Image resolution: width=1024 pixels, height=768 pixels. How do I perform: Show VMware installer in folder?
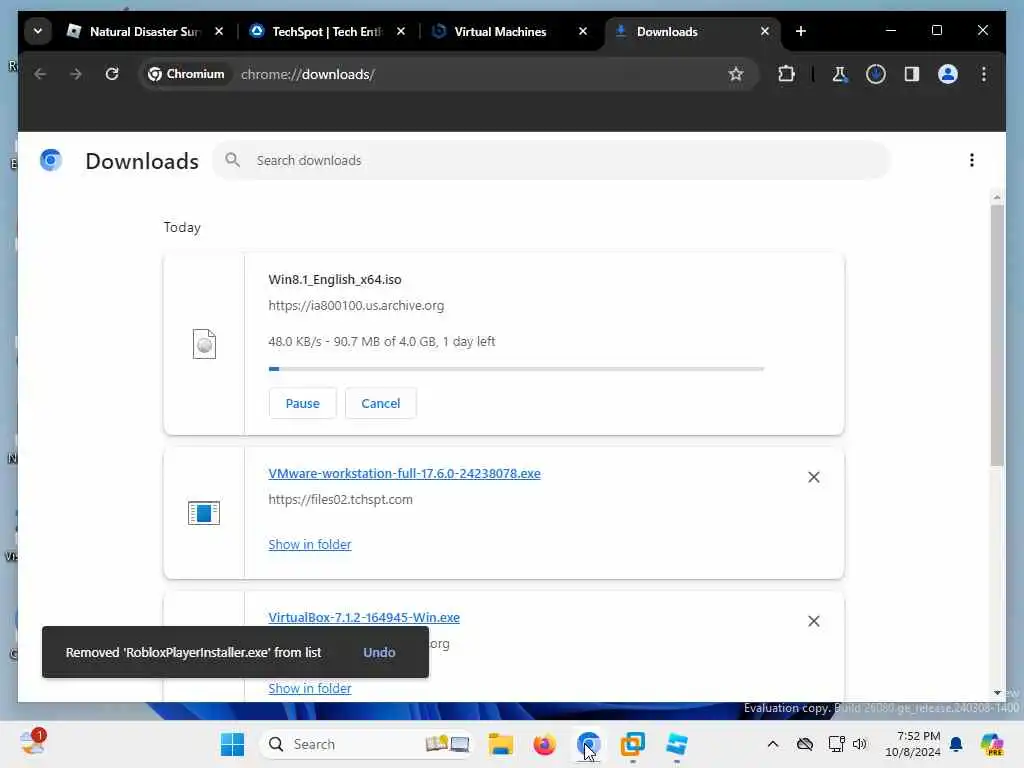point(310,544)
